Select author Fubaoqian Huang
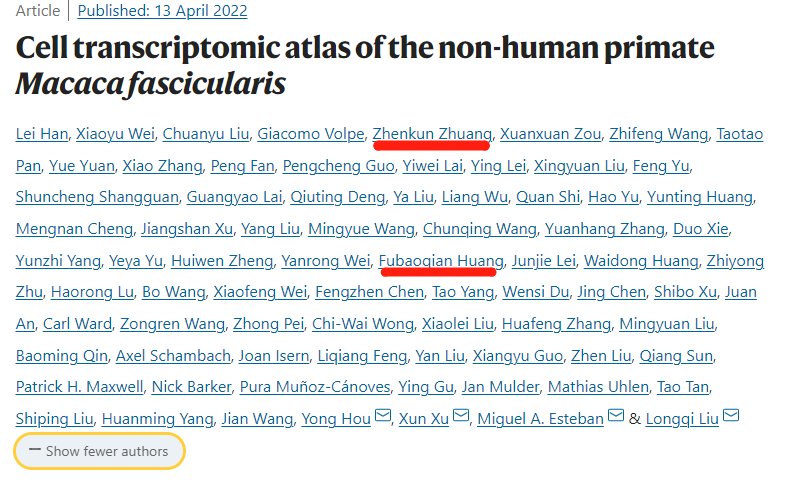Screen dimensions: 795x485 pos(440,261)
